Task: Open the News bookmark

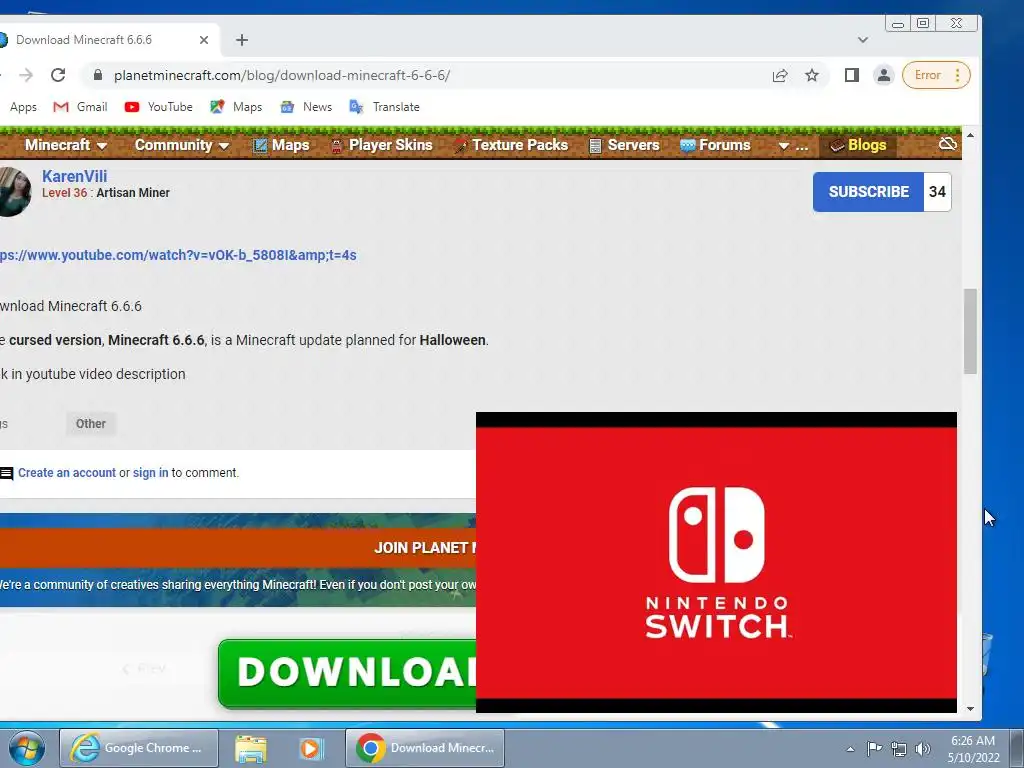Action: point(306,107)
